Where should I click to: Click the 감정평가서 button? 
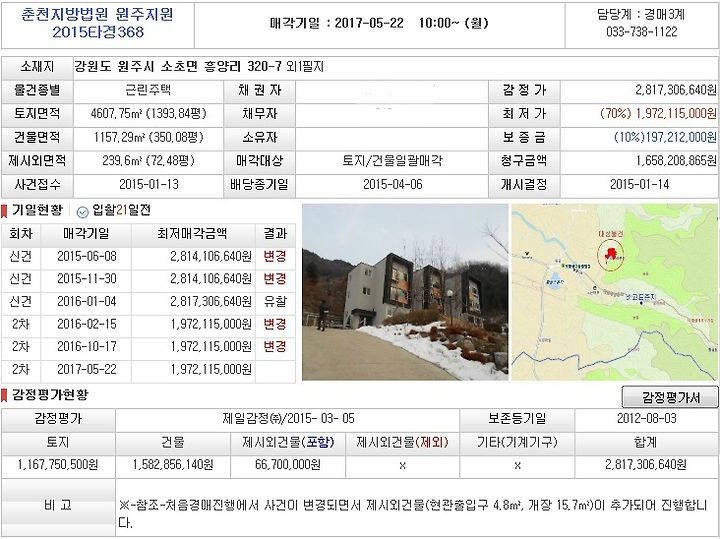pos(670,397)
